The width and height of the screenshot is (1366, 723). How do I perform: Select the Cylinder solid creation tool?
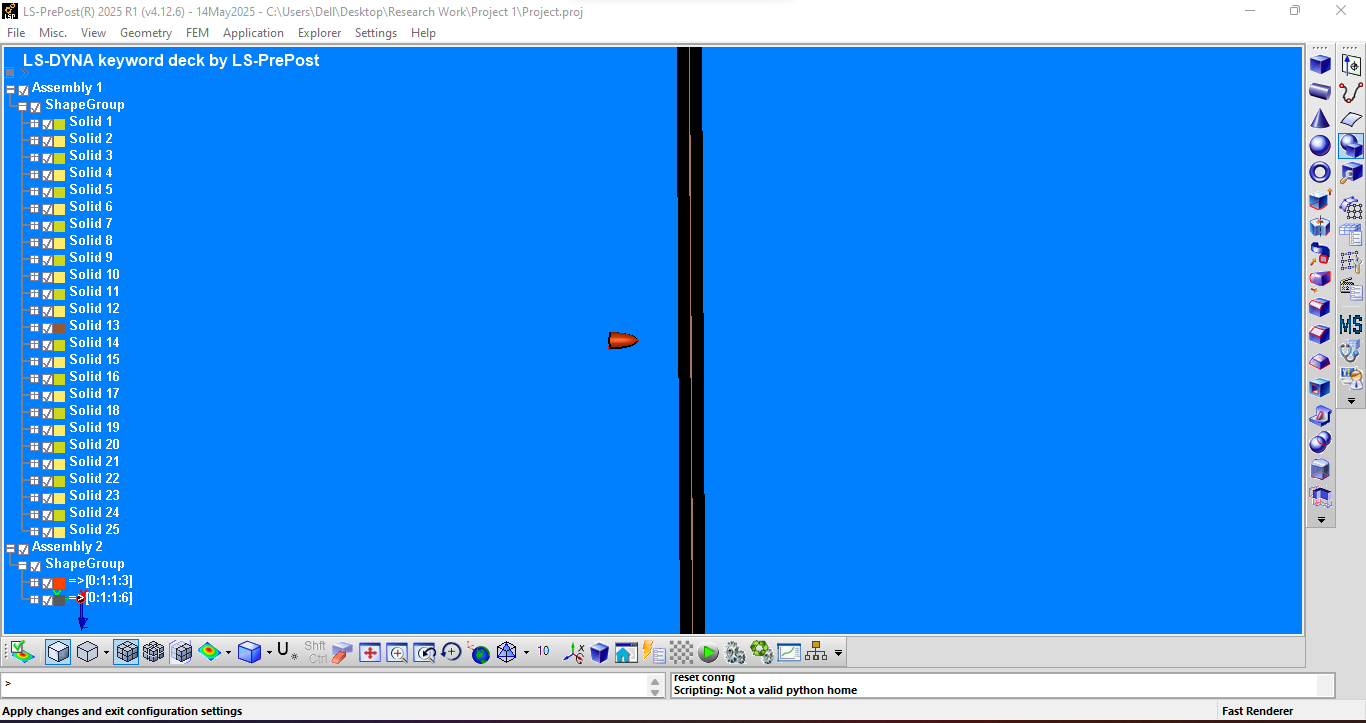(x=1320, y=91)
